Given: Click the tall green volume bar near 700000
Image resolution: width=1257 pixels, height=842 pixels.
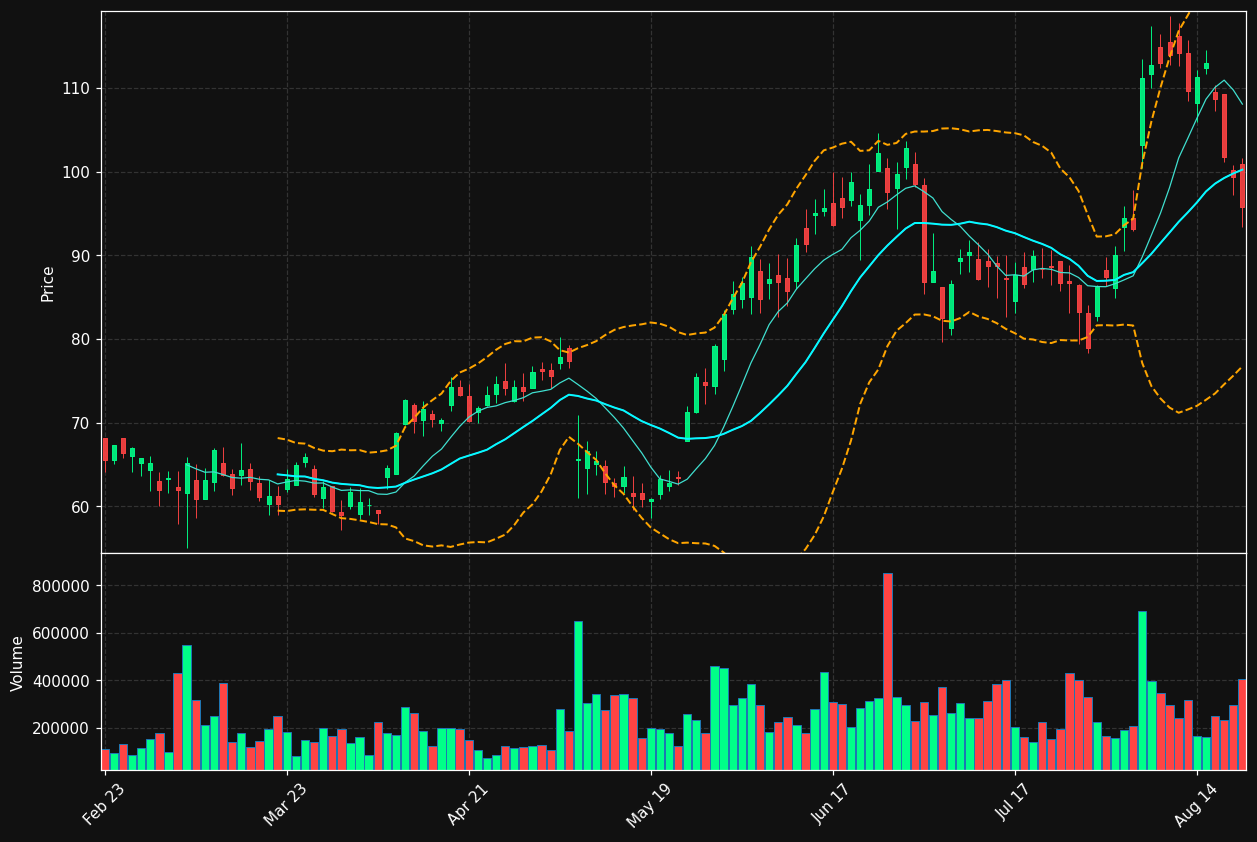Looking at the screenshot, I should click(1142, 690).
